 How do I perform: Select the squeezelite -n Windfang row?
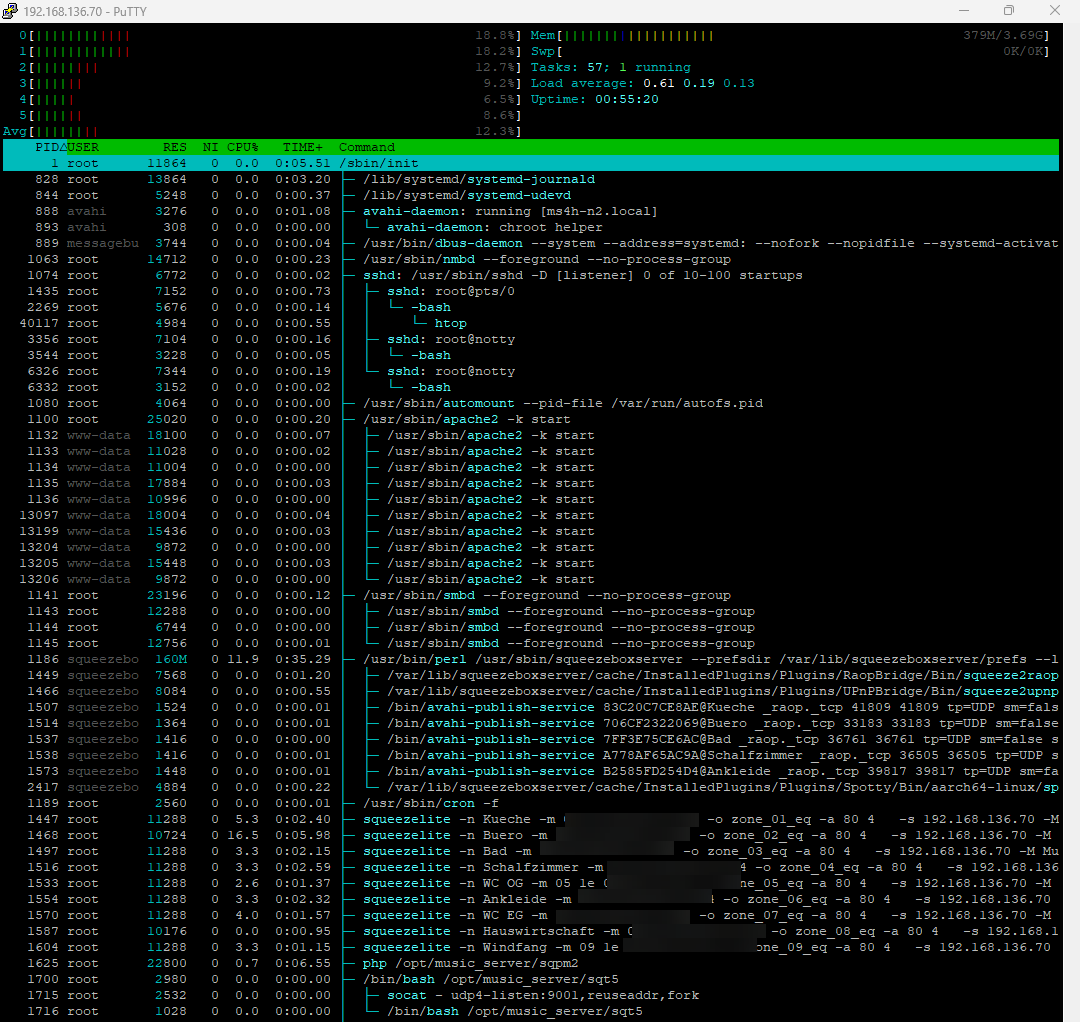click(530, 948)
